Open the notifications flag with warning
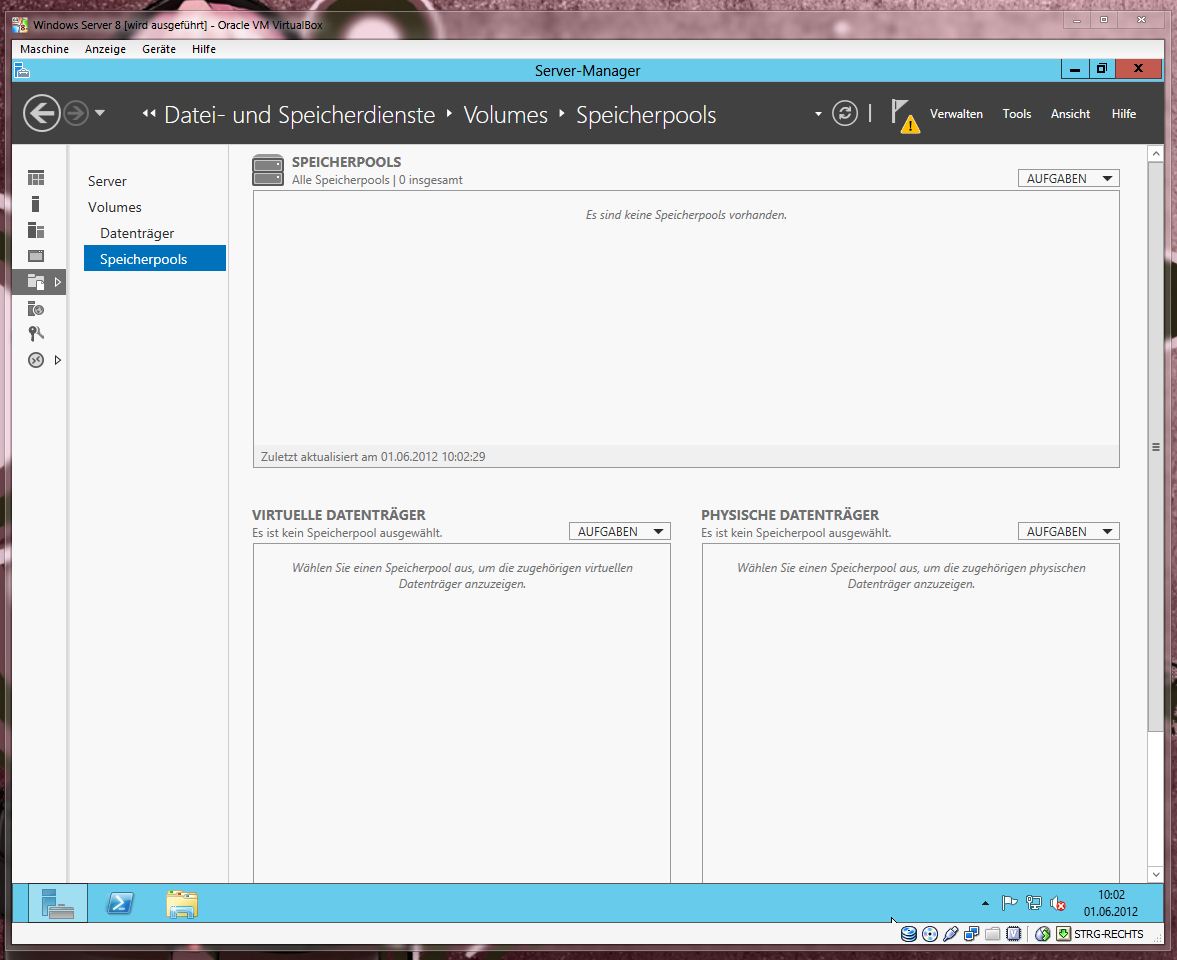The height and width of the screenshot is (960, 1177). click(x=903, y=115)
